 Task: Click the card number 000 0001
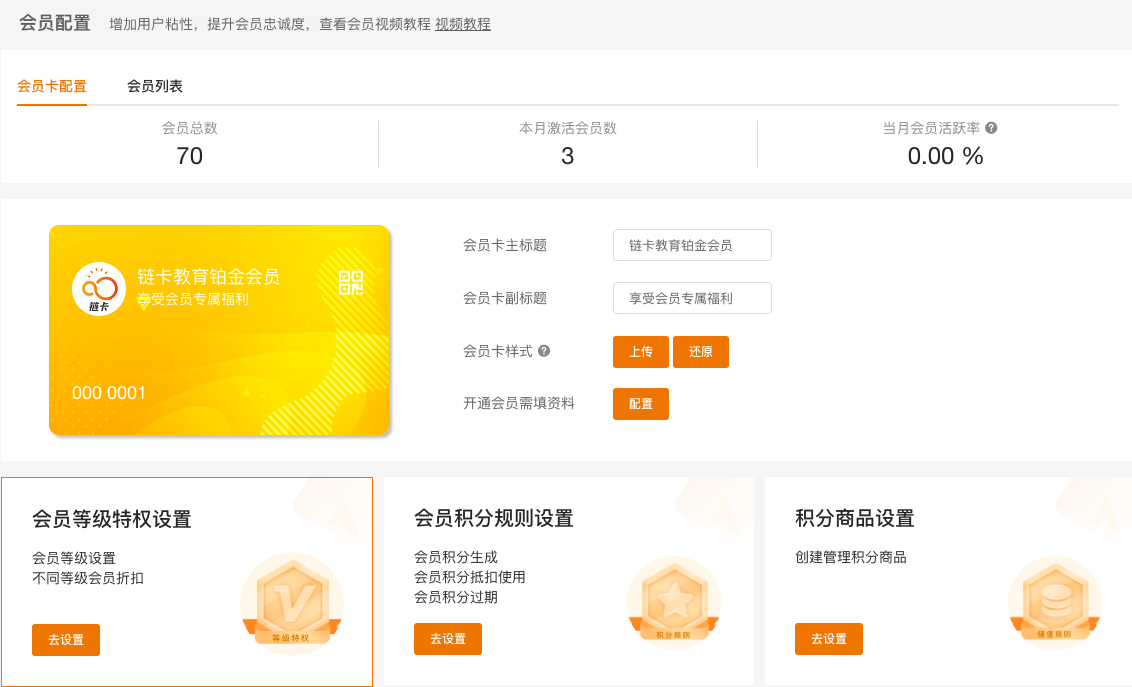109,393
